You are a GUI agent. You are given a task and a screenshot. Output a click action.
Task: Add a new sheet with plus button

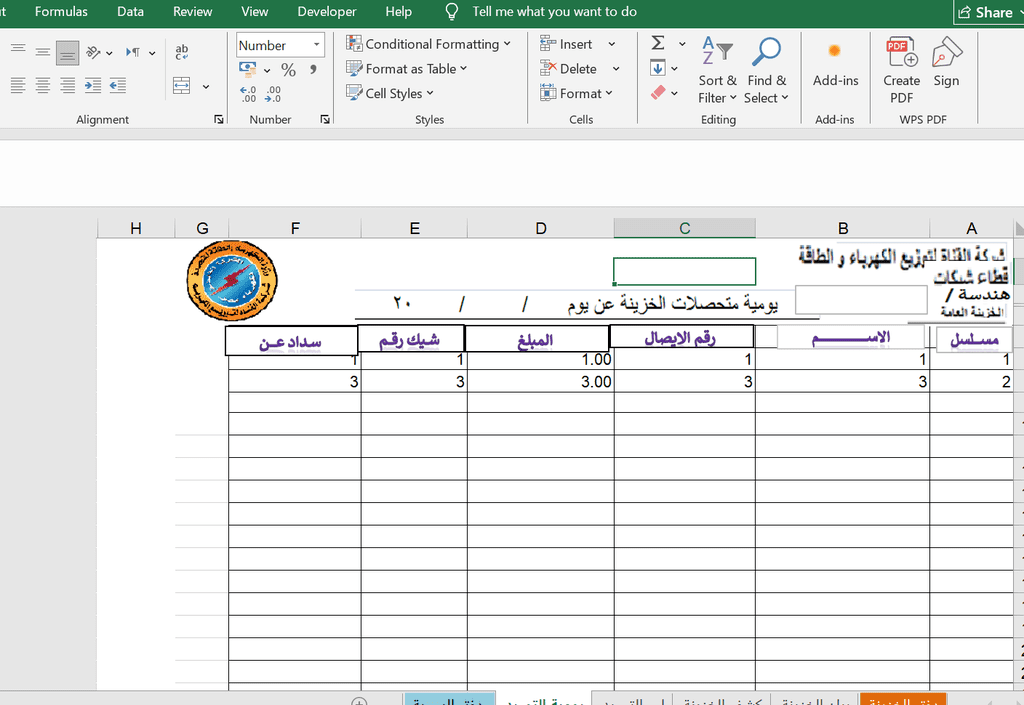click(360, 701)
